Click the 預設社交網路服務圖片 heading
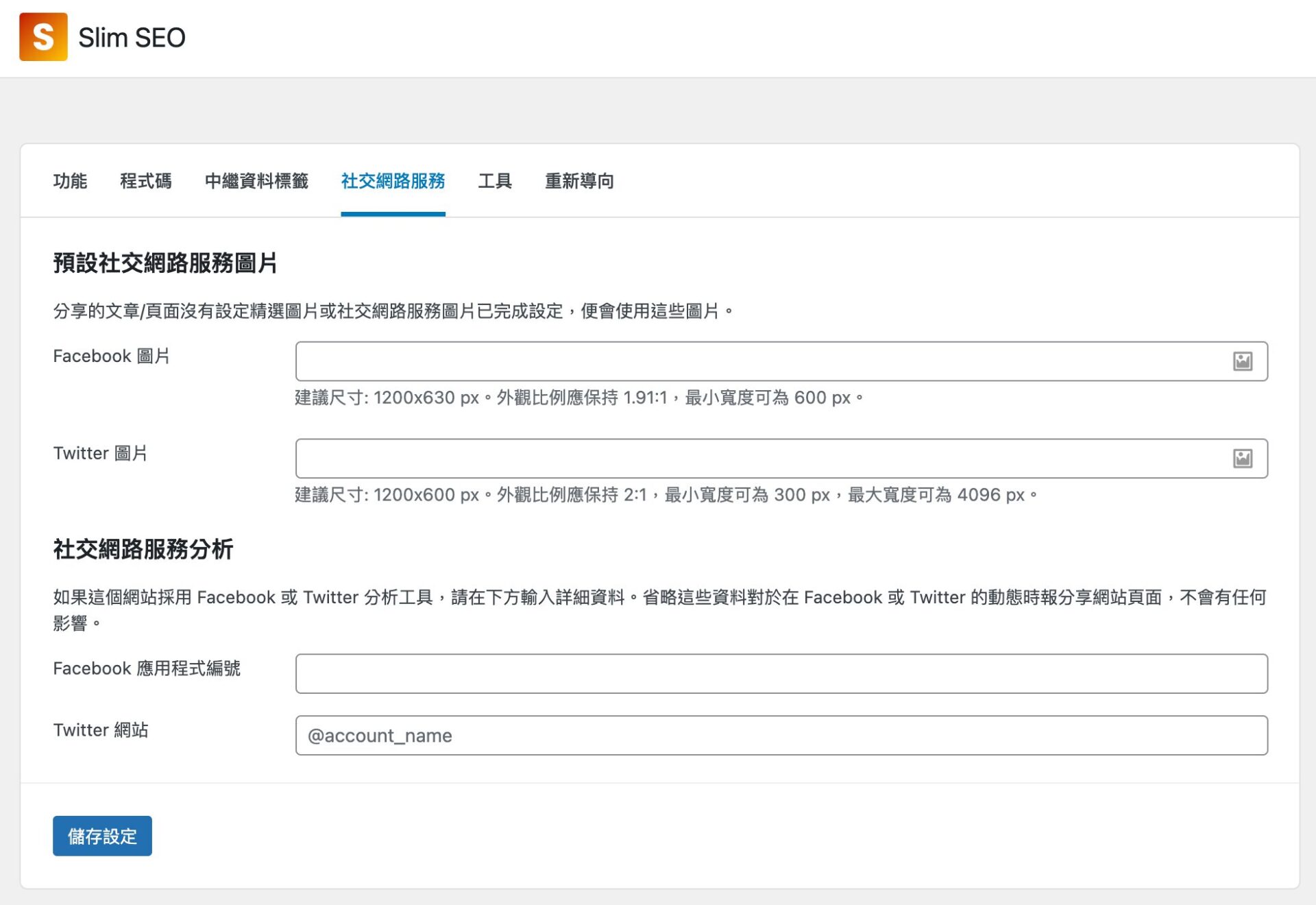Screen dimensions: 1316x905 tap(165, 263)
